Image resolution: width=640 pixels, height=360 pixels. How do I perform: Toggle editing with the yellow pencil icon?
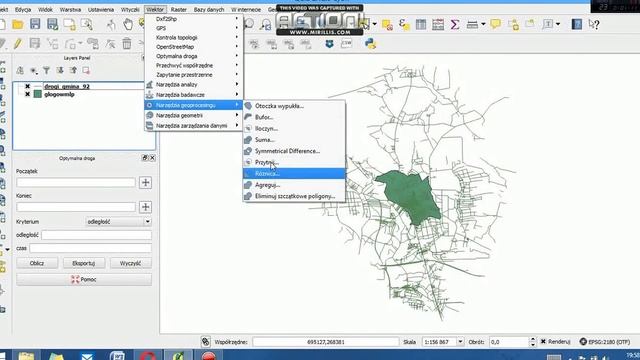[x=18, y=43]
